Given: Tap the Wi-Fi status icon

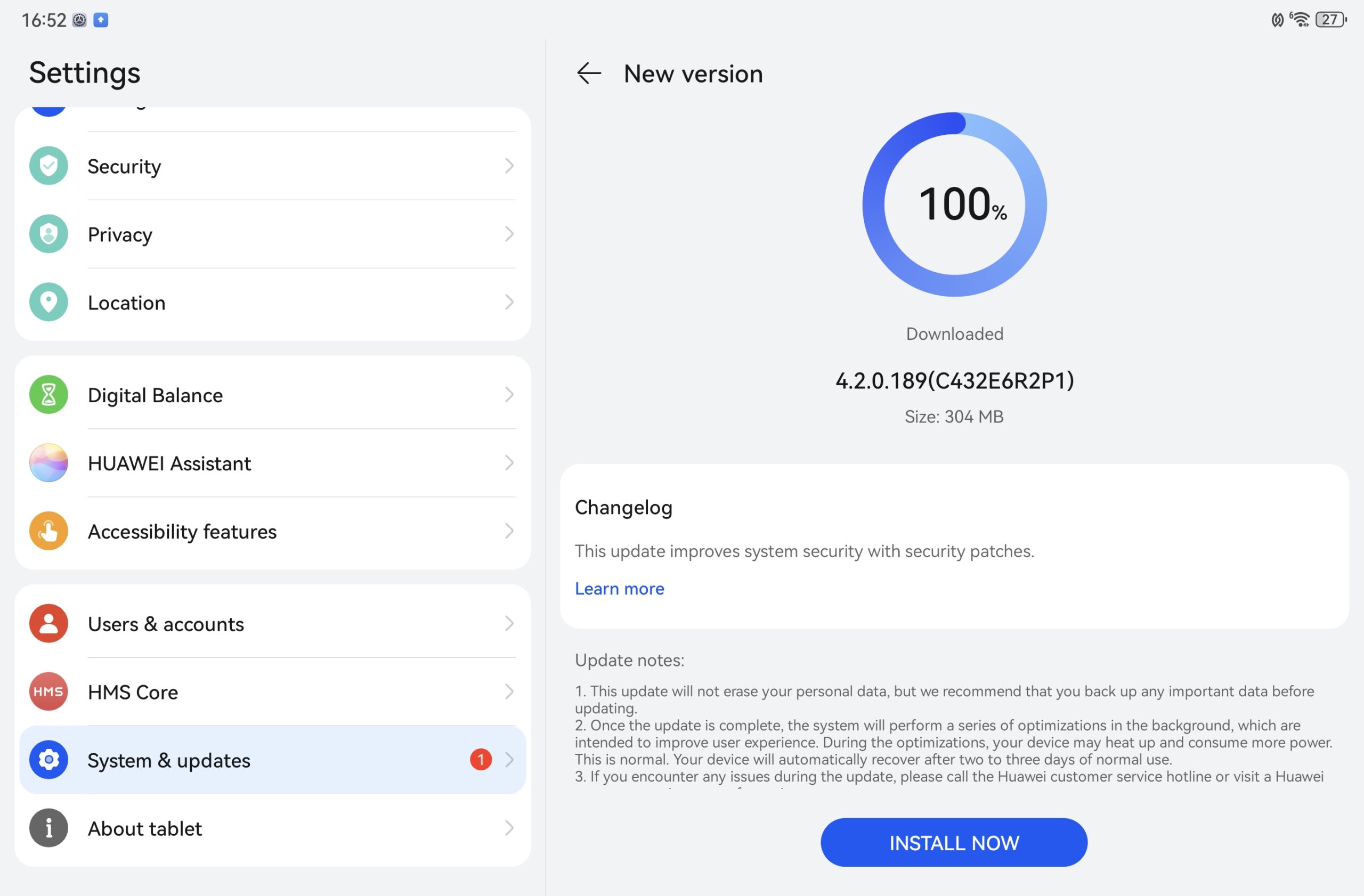Looking at the screenshot, I should click(1300, 20).
